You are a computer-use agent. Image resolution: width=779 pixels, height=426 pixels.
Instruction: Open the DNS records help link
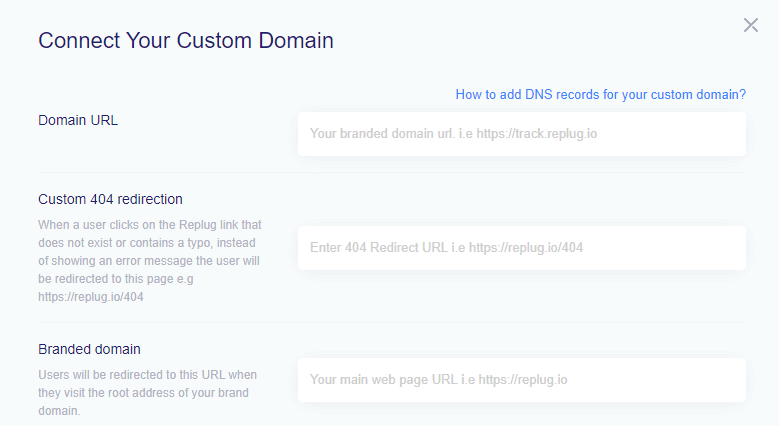coord(601,94)
